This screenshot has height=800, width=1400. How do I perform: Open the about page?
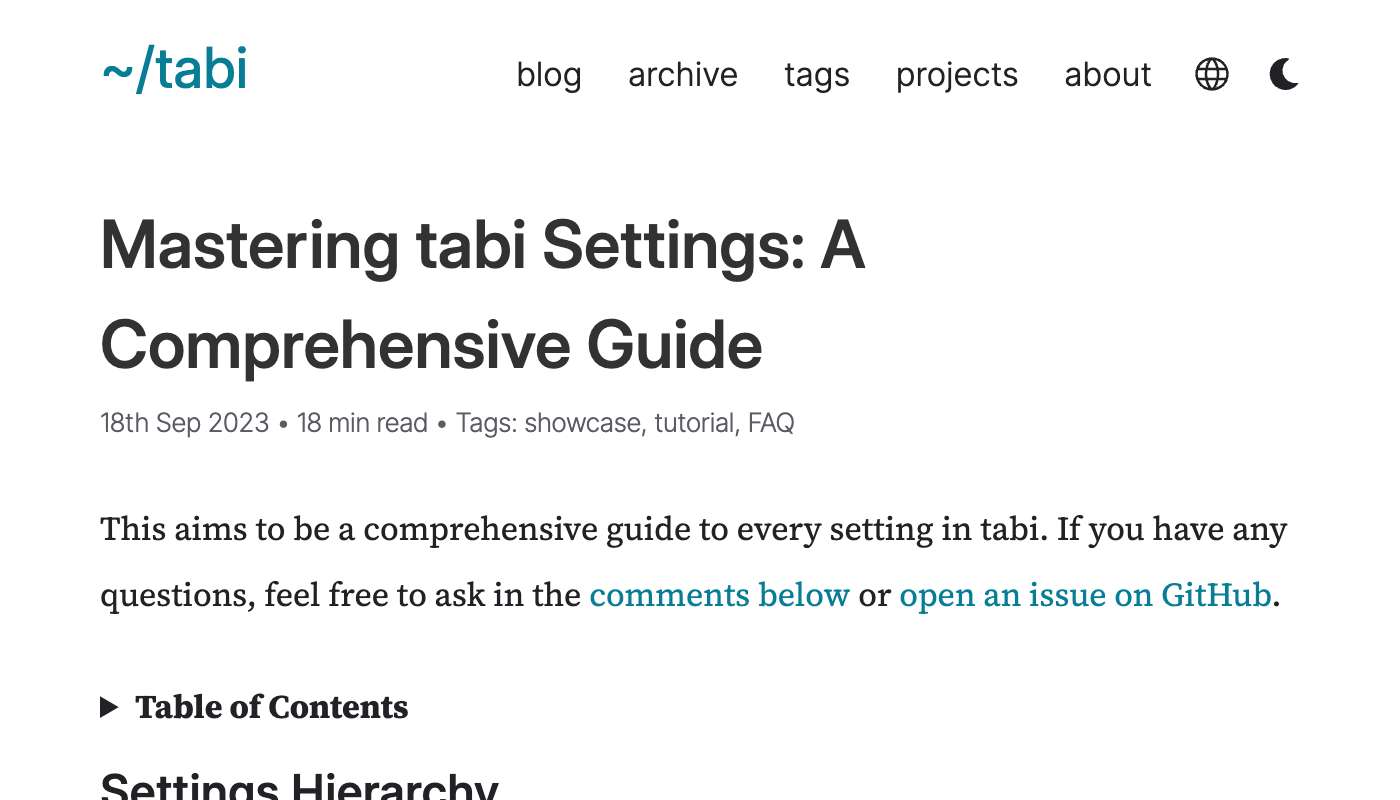[1107, 75]
